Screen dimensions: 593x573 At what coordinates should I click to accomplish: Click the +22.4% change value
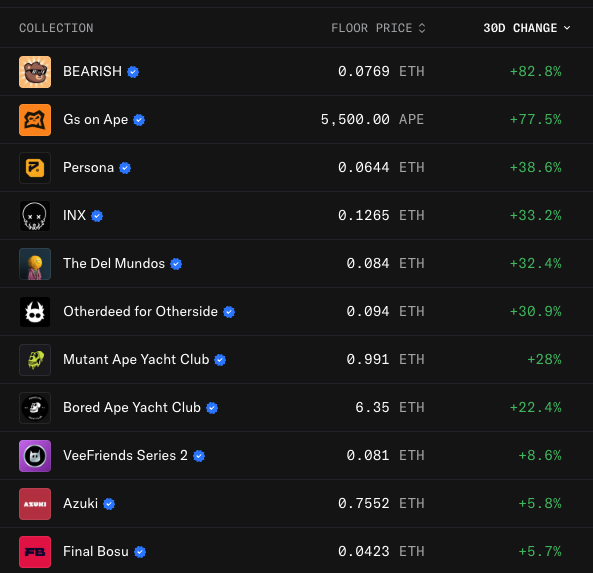tap(536, 408)
